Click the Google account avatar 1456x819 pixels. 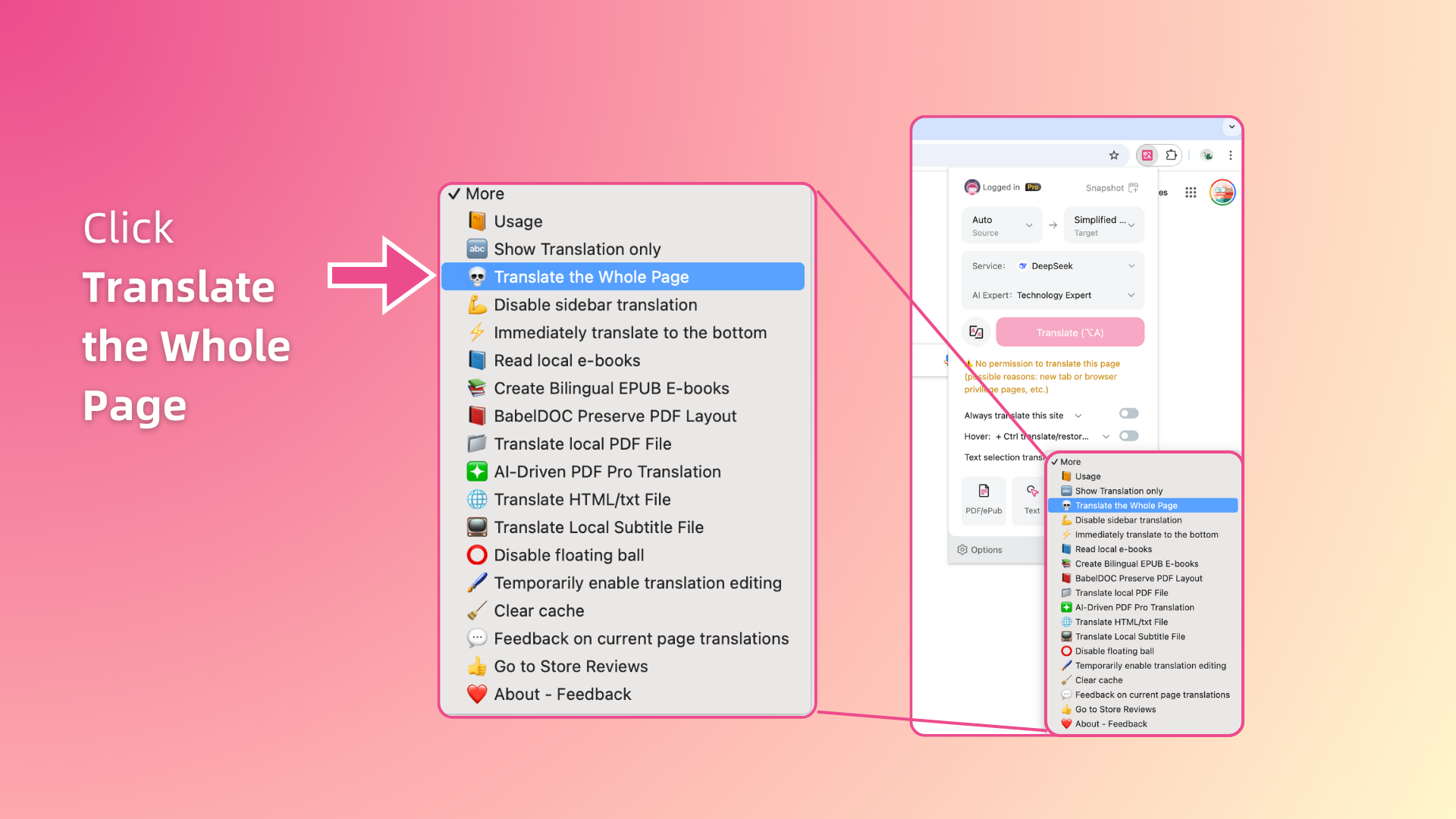(1222, 193)
